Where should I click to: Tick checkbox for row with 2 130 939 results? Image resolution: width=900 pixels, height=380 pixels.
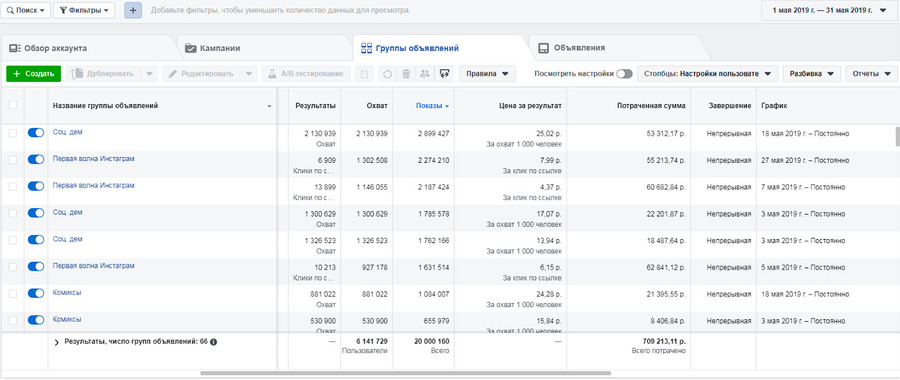[13, 133]
